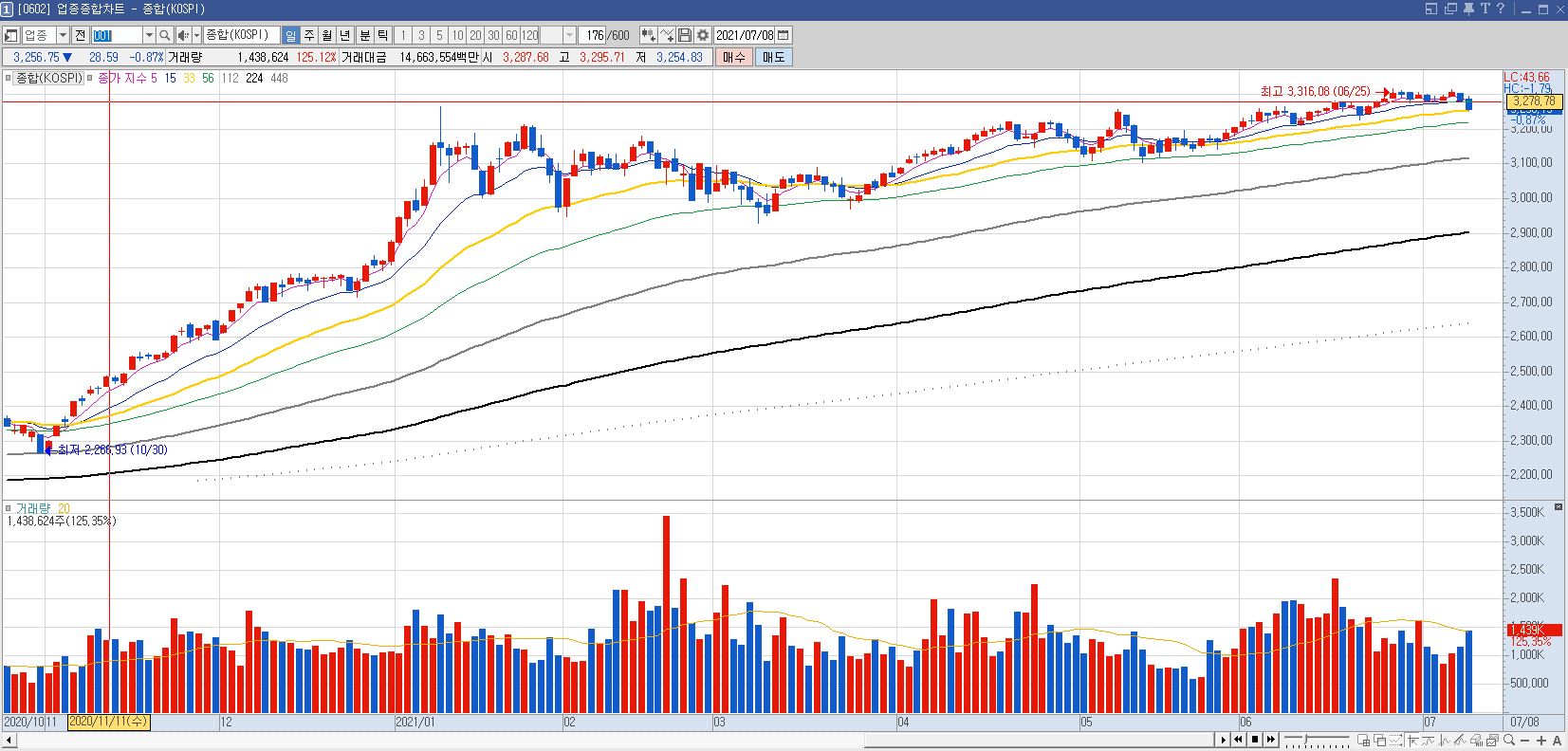
Task: Click the 매도 sell button
Action: click(x=773, y=57)
